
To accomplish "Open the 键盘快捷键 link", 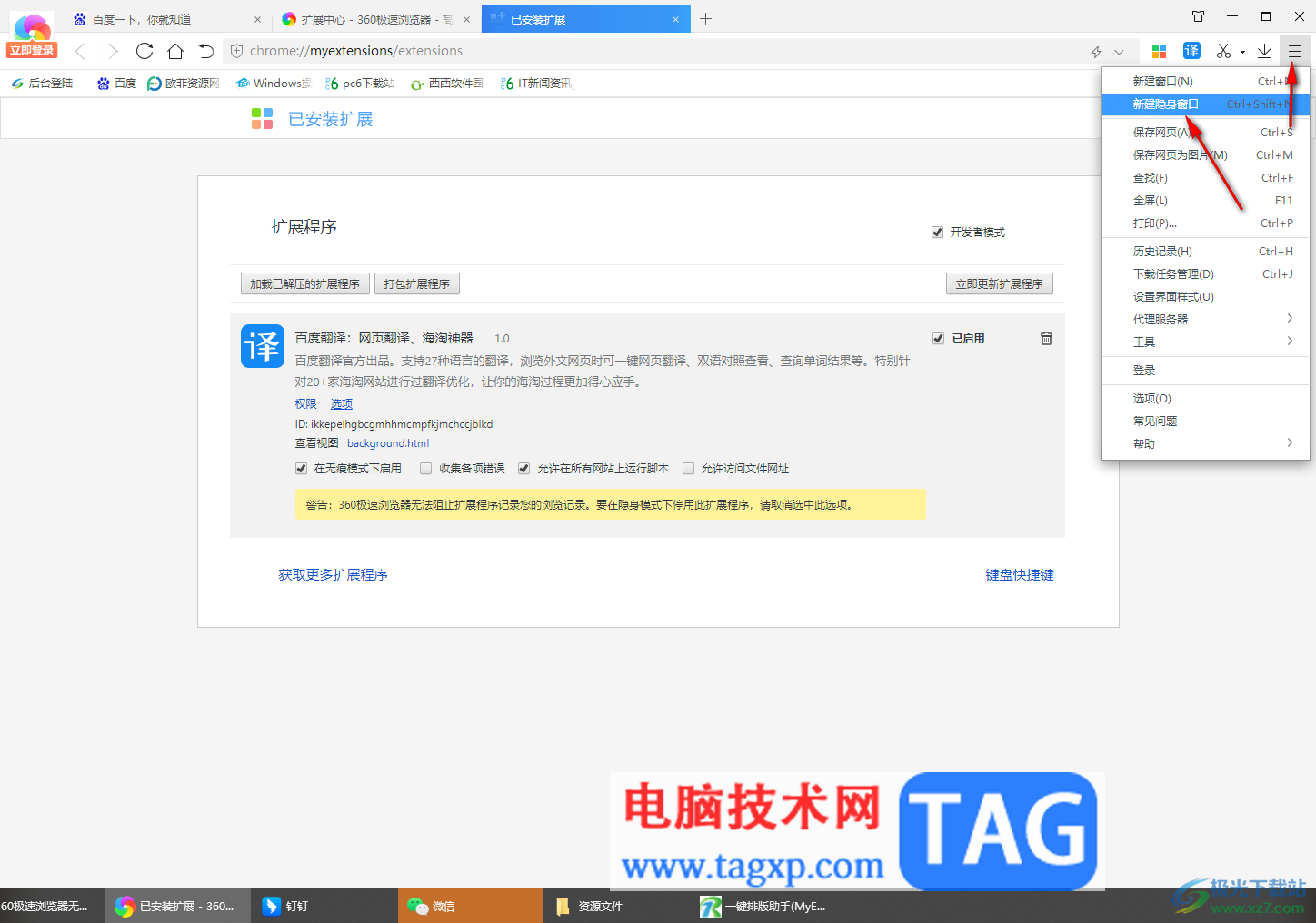I will click(1020, 575).
